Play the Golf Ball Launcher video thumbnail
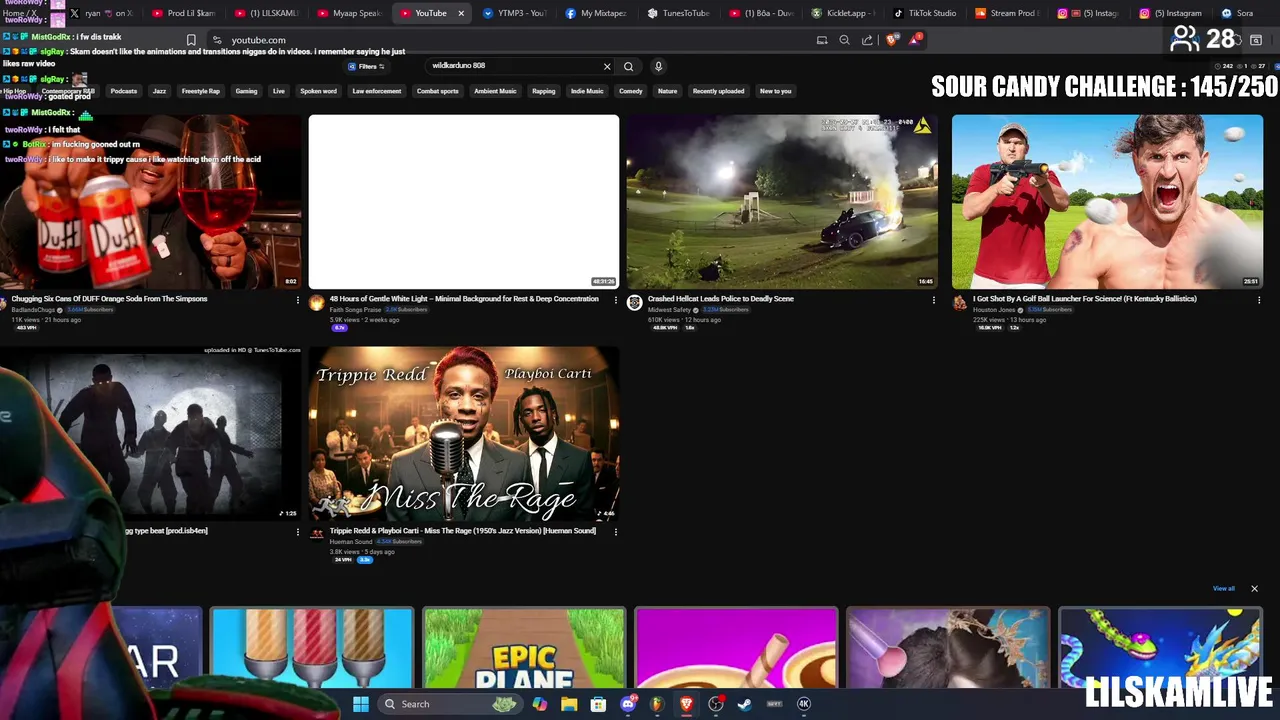 (1107, 202)
